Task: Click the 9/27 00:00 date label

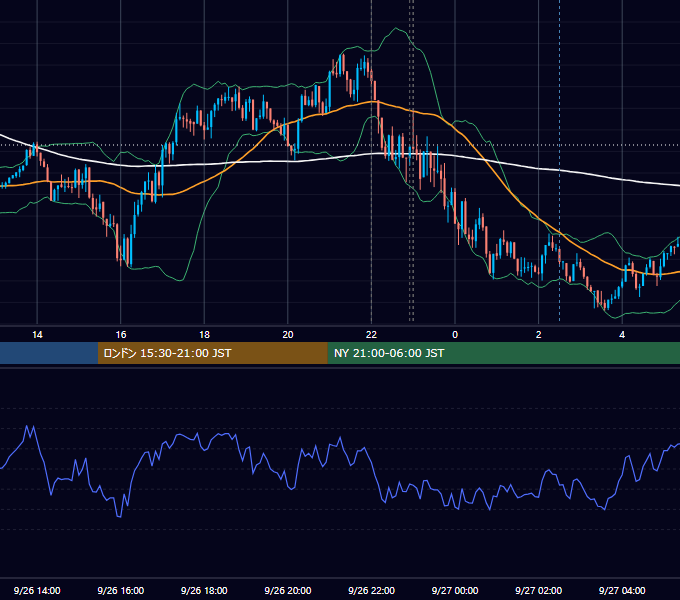Action: [455, 590]
